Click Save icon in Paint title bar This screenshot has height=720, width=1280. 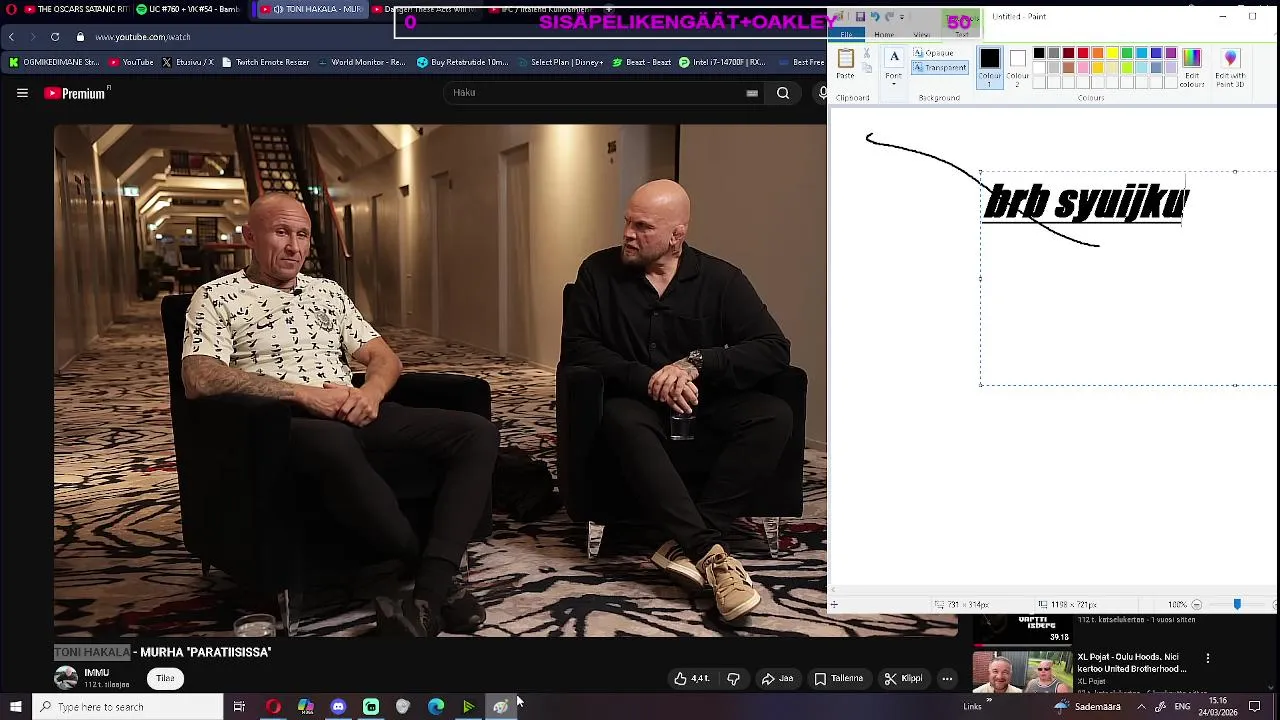coord(860,17)
